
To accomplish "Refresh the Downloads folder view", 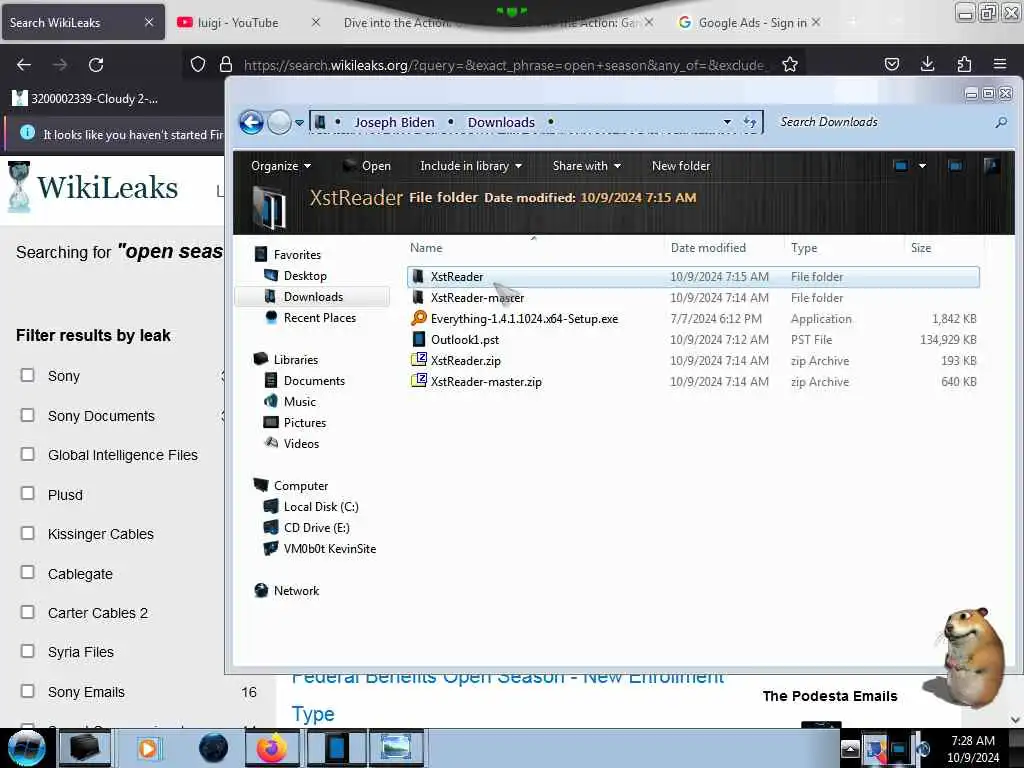I will [750, 122].
